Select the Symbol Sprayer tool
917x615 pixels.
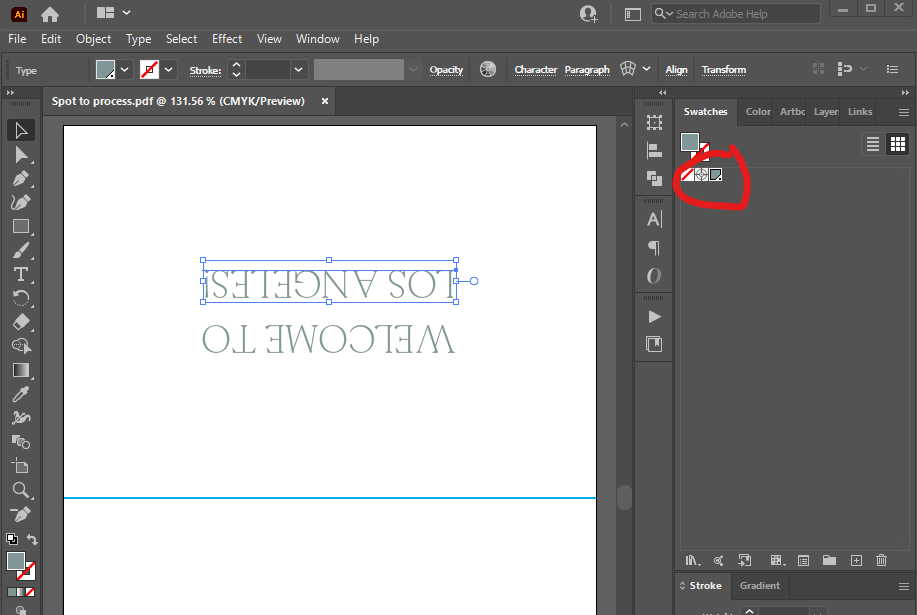20,418
